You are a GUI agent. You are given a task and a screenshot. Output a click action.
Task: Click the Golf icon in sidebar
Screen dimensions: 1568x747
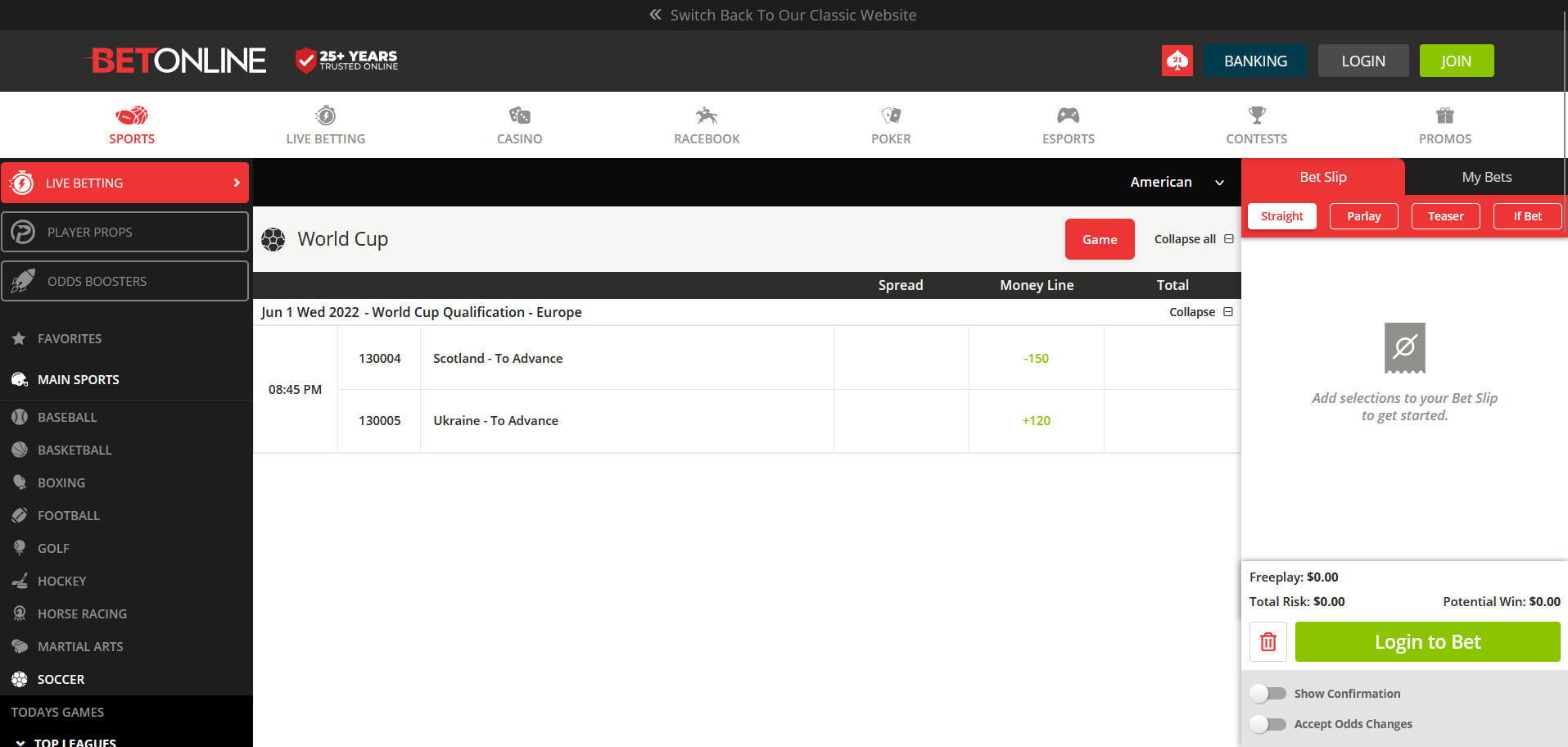coord(20,548)
